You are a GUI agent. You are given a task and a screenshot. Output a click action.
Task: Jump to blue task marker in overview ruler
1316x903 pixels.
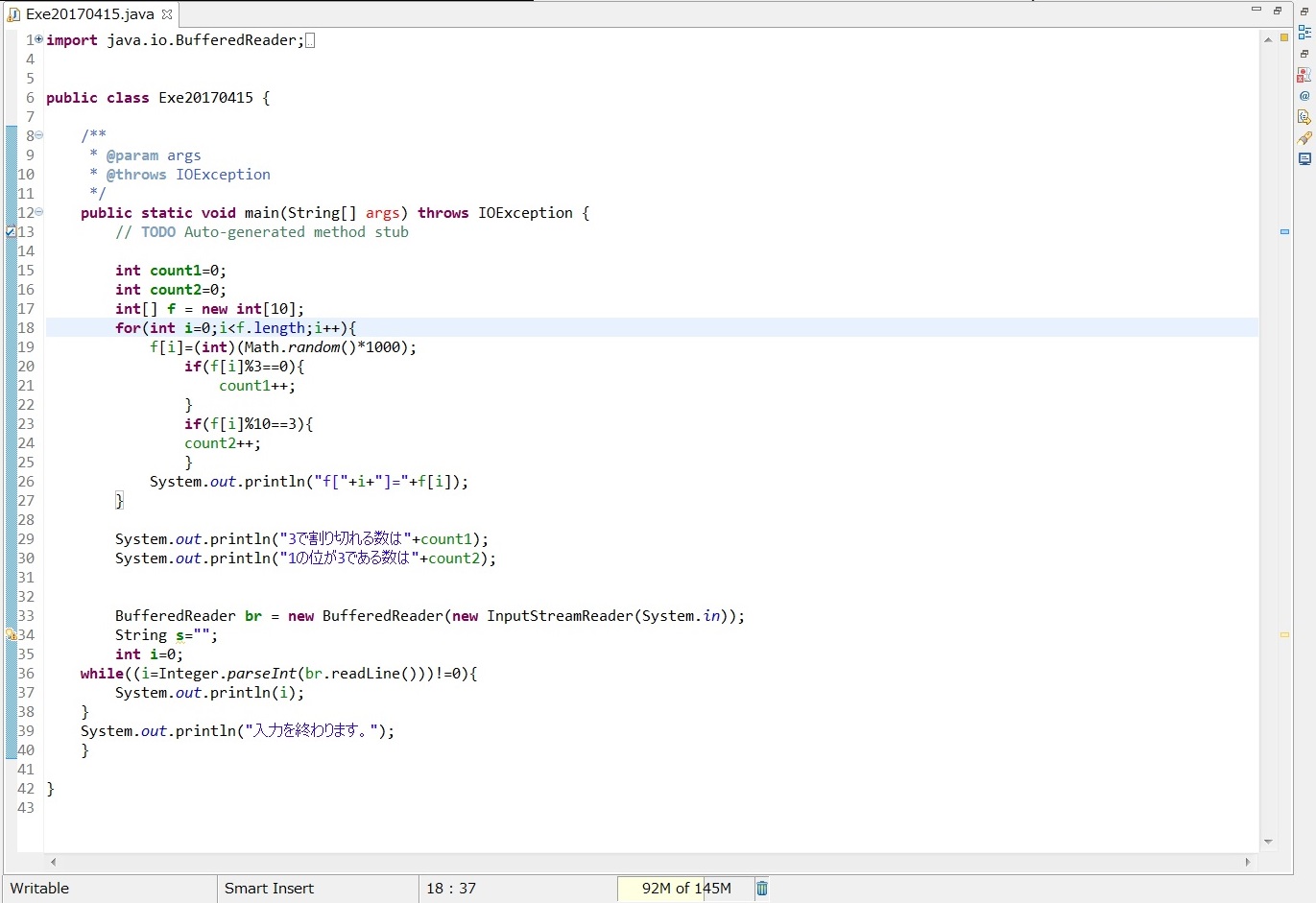point(1284,231)
